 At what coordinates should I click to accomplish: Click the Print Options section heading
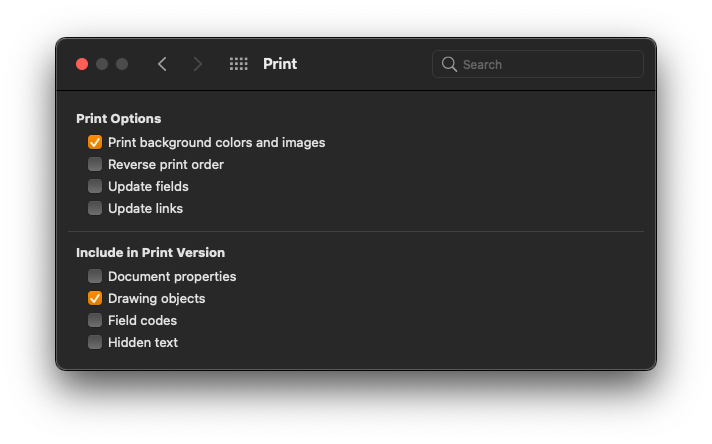click(x=119, y=118)
